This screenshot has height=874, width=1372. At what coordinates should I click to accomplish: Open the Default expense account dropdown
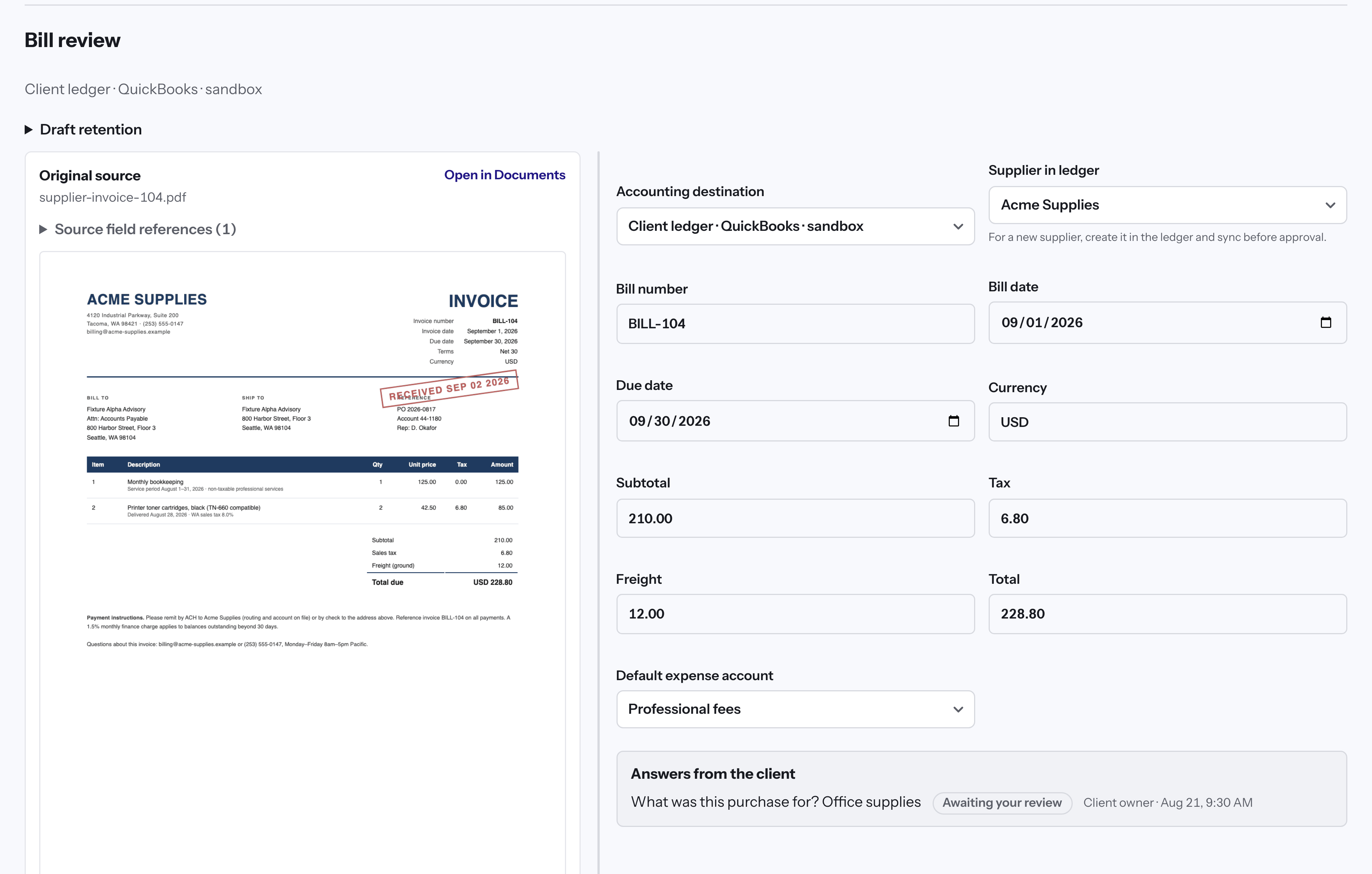795,709
